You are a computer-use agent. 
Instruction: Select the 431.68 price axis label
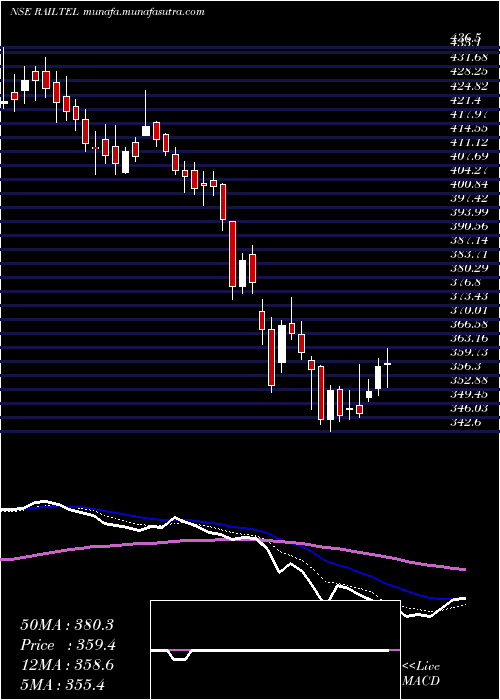click(471, 57)
